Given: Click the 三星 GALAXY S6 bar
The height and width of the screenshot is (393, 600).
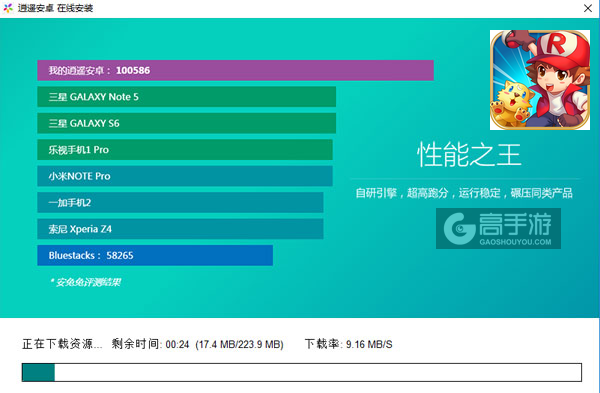Looking at the screenshot, I should 186,123.
